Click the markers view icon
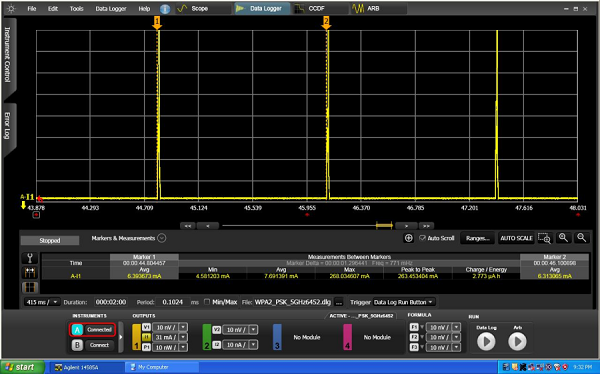 (30, 273)
